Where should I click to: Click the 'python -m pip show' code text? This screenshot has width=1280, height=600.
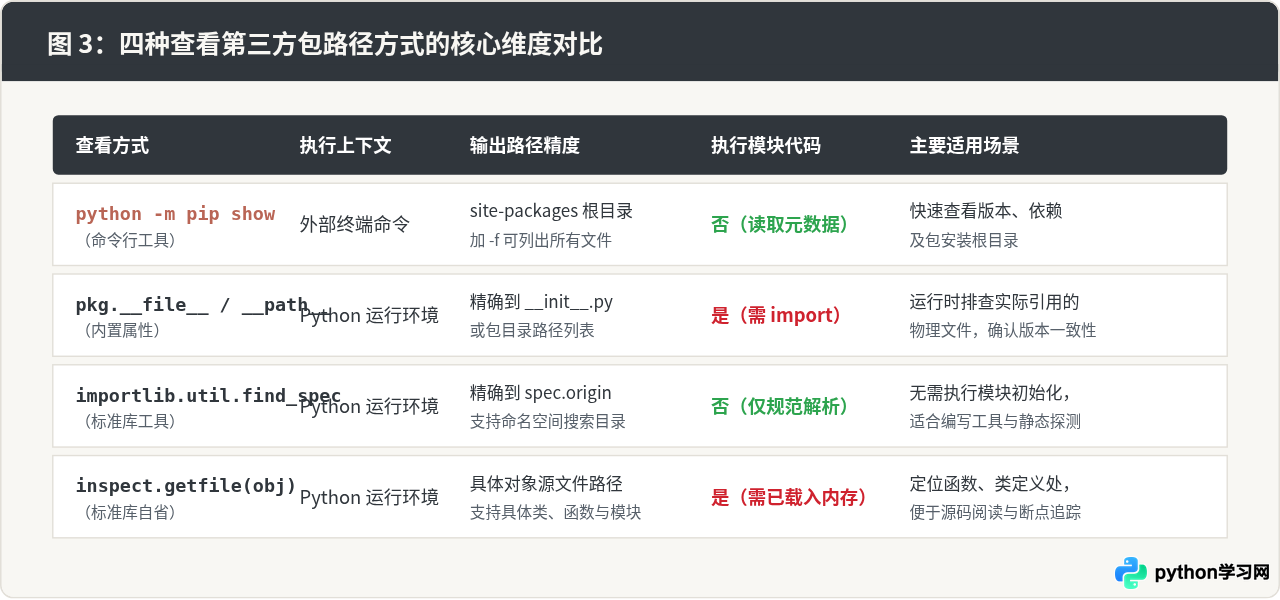(175, 214)
